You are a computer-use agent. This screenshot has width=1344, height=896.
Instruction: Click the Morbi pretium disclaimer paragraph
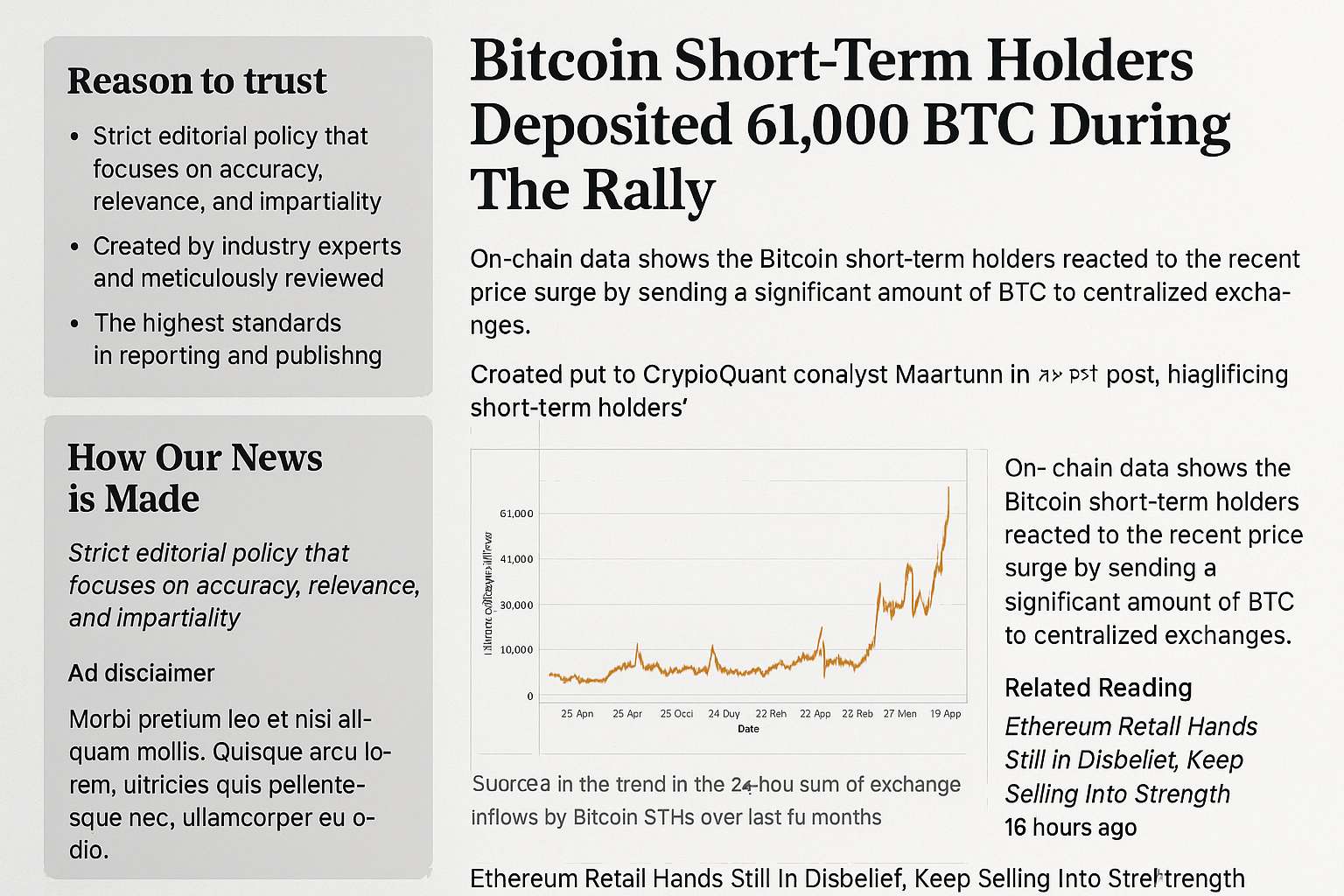pyautogui.click(x=230, y=783)
